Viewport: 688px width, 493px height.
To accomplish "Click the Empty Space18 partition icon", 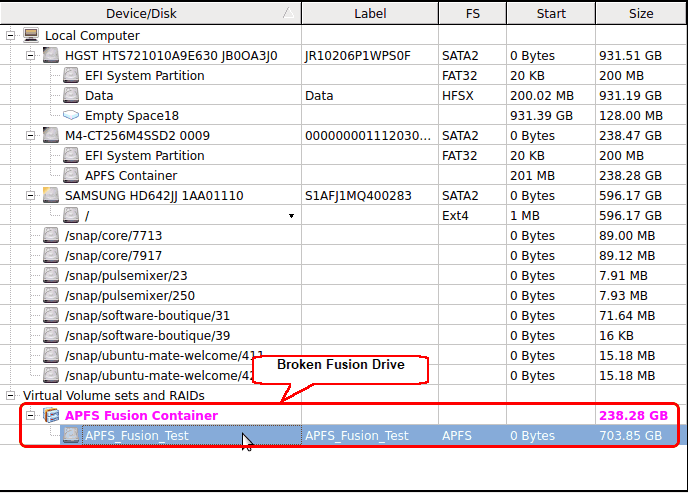I will 71,115.
